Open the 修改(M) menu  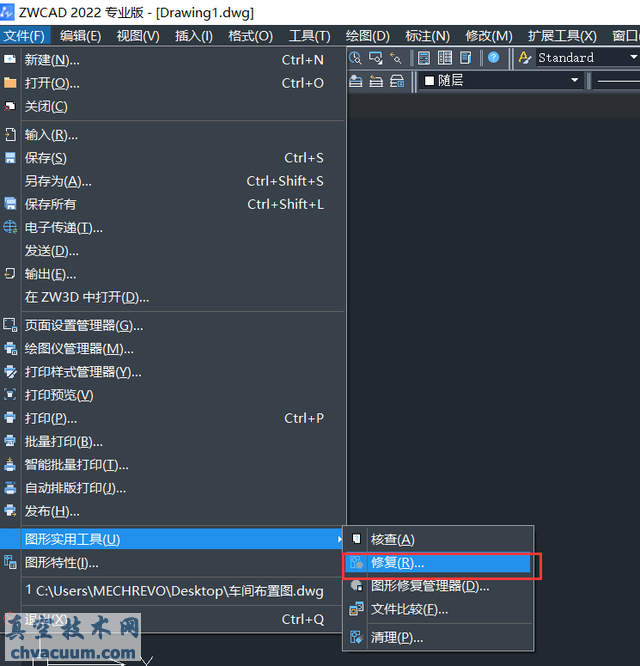tap(489, 36)
